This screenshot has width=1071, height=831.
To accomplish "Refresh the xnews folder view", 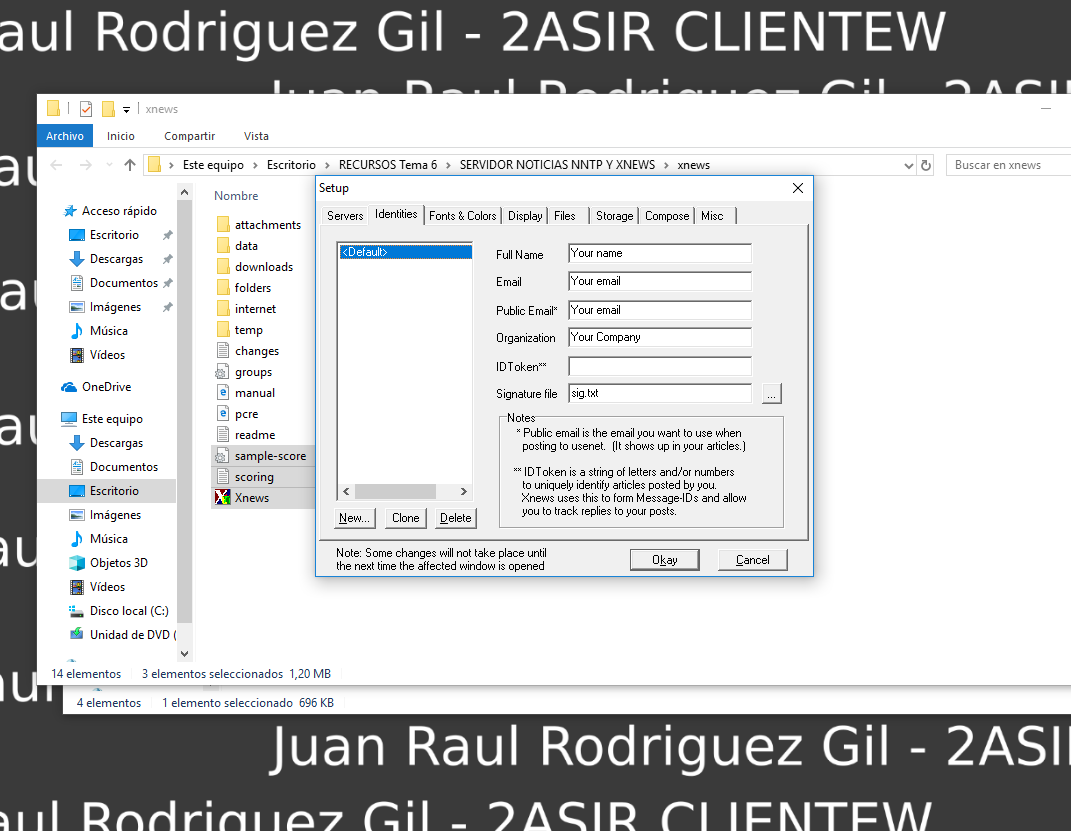I will point(926,165).
